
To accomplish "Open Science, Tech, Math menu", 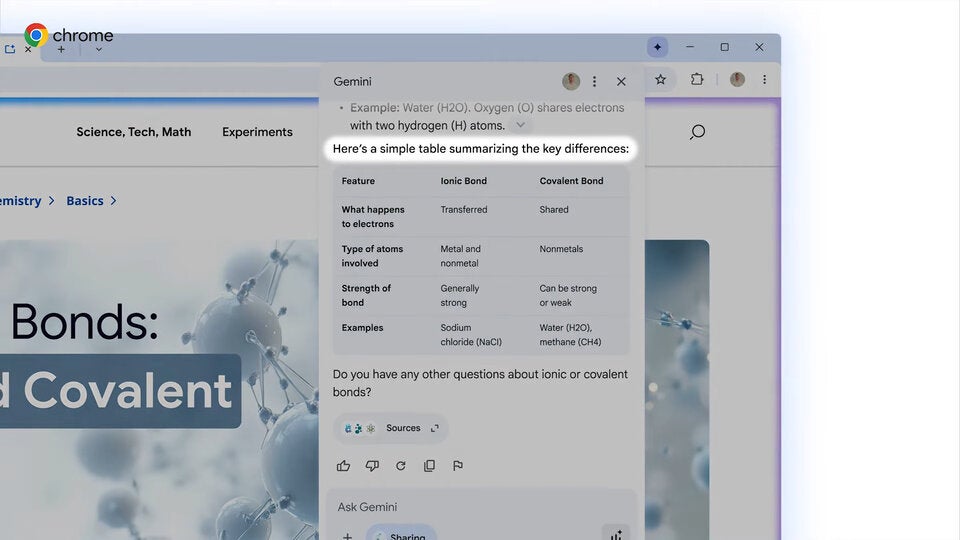I will pos(133,132).
